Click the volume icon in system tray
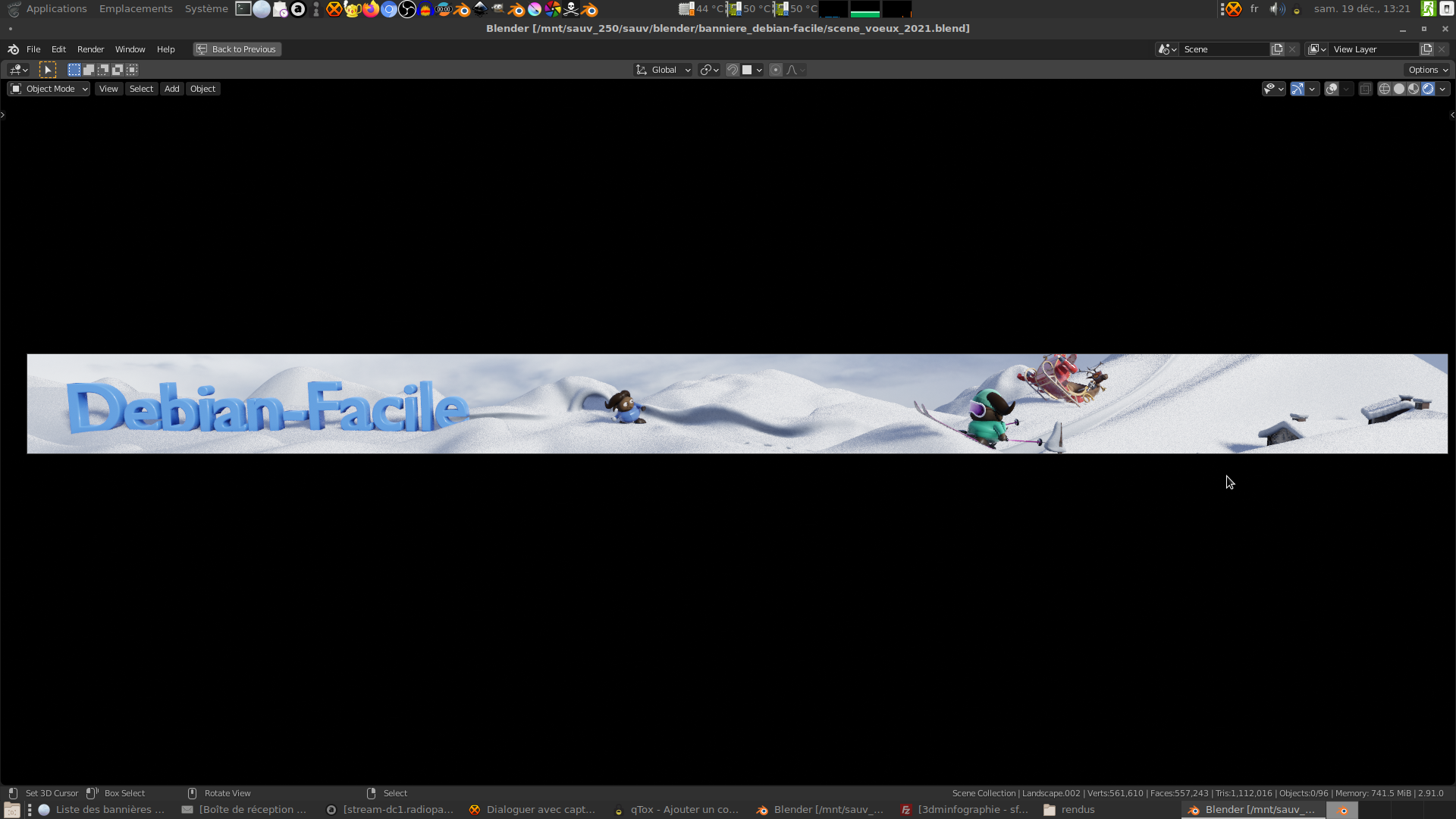The image size is (1456, 819). tap(1278, 9)
